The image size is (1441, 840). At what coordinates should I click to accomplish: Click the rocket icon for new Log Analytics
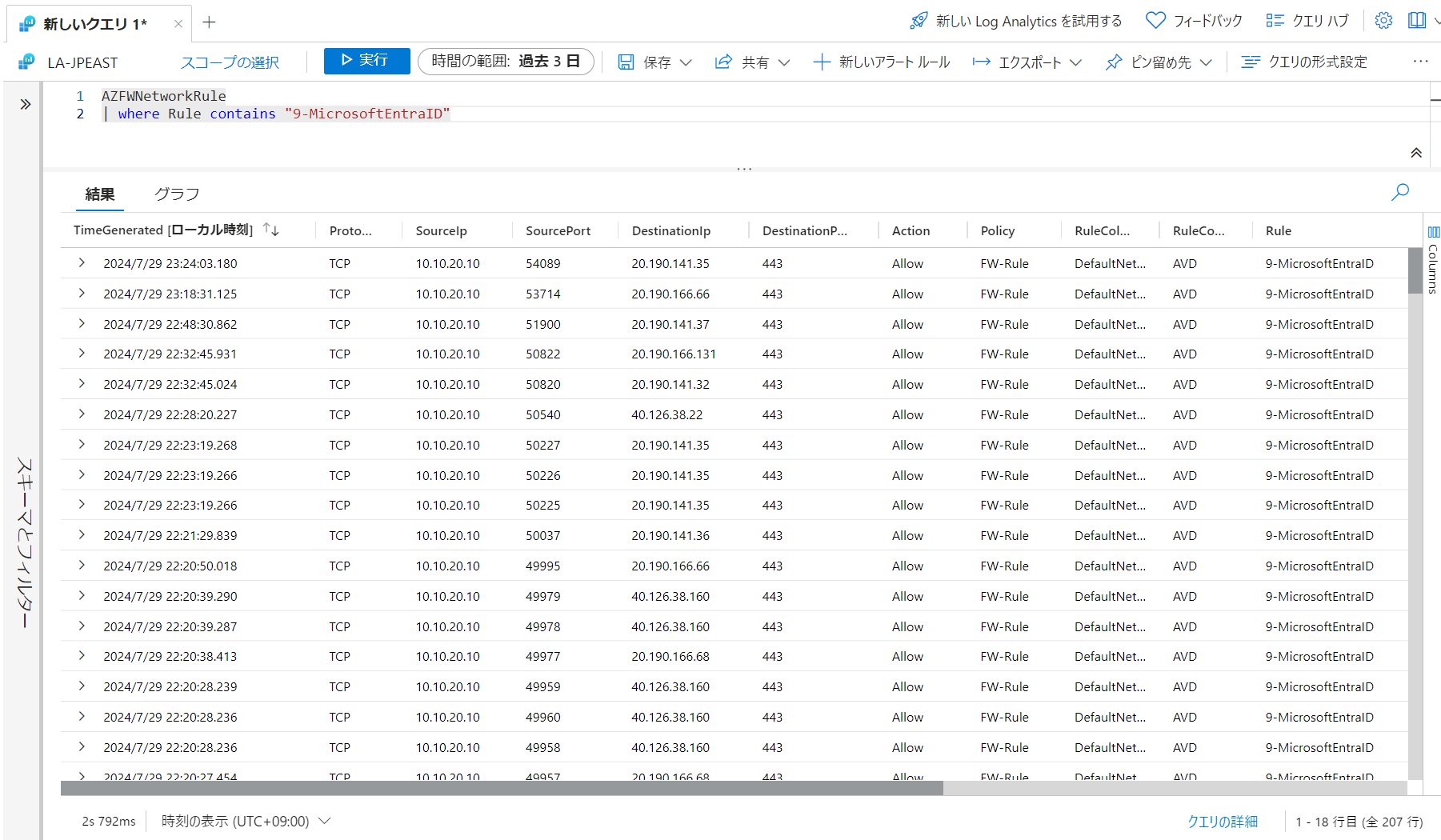[x=919, y=21]
